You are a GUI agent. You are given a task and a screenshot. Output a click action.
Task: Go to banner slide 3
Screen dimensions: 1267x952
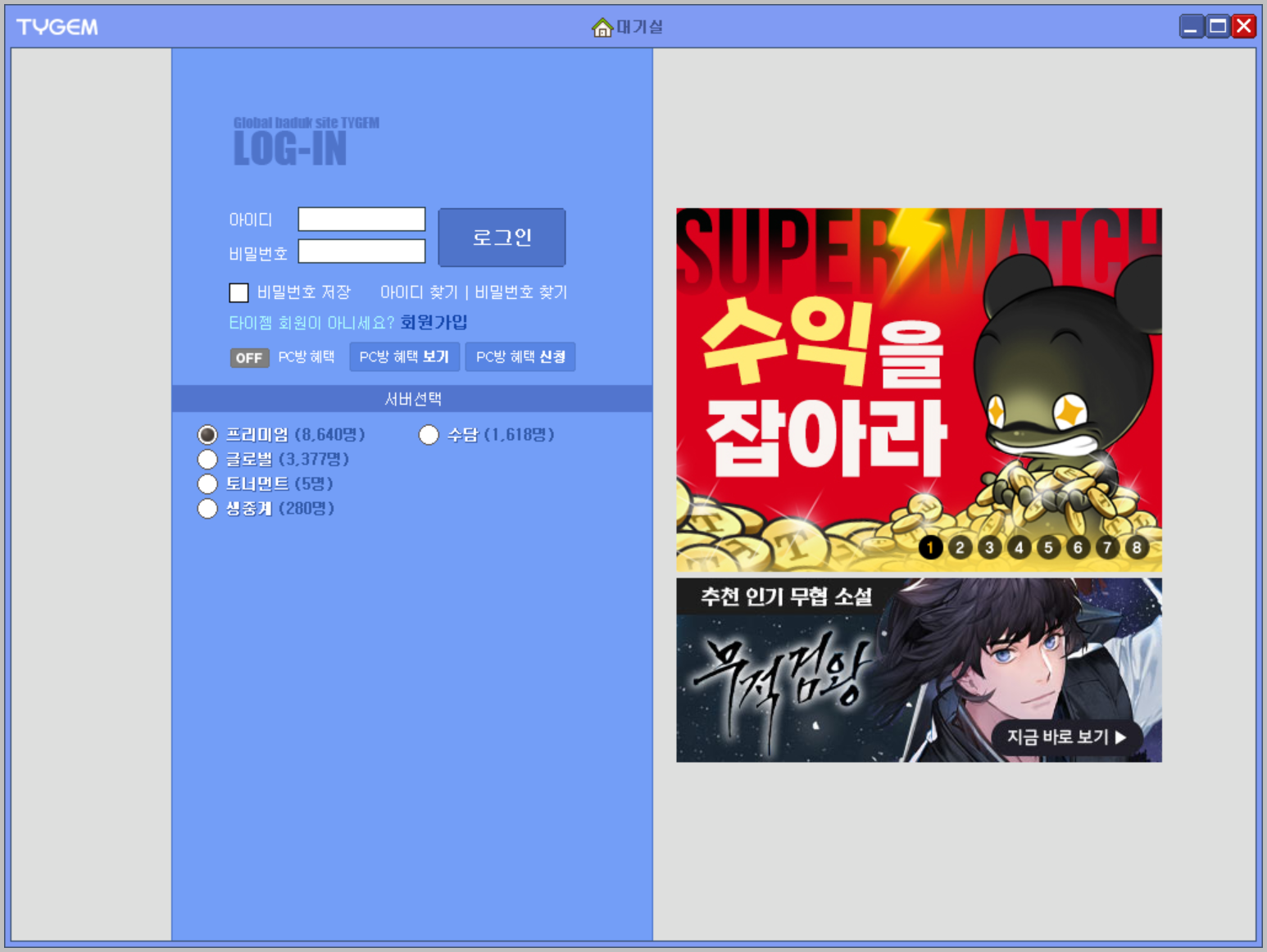tap(989, 547)
